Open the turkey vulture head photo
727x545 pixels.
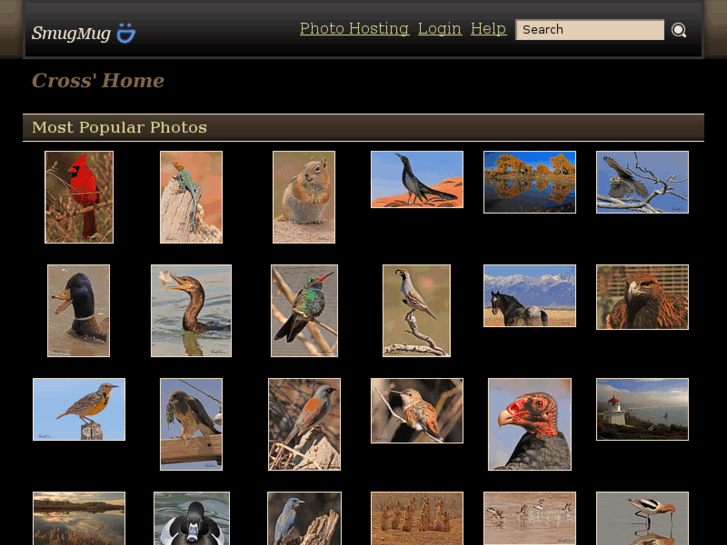(x=529, y=424)
